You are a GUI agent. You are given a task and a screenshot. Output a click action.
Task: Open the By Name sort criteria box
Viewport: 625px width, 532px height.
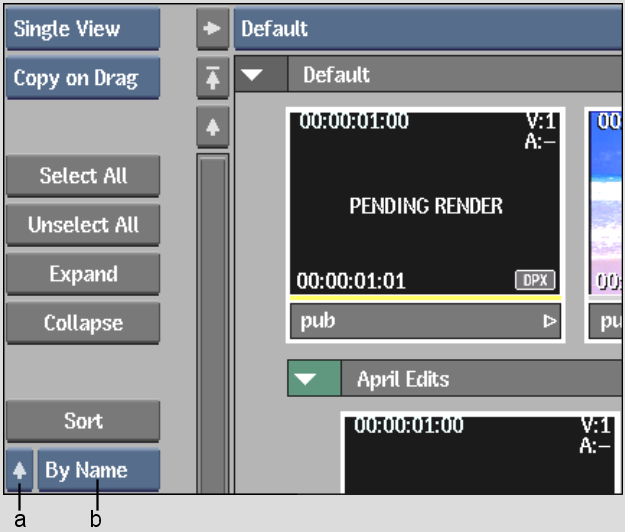(99, 471)
